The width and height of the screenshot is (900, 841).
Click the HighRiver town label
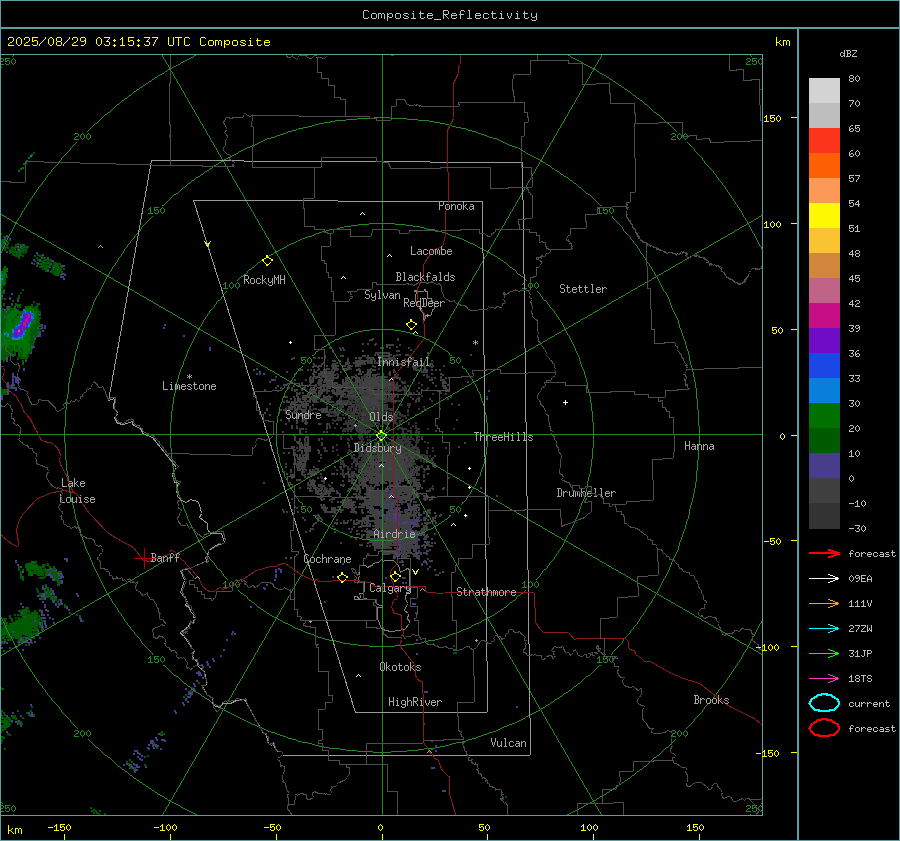[x=415, y=702]
